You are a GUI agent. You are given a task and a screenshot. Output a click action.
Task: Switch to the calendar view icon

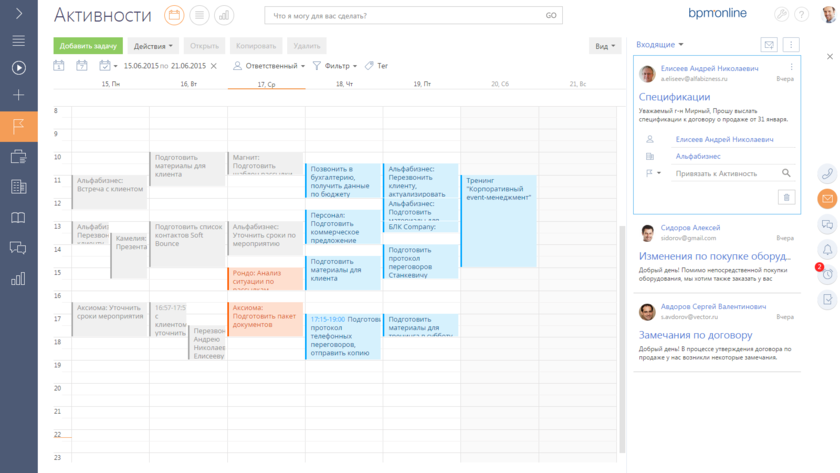click(x=174, y=16)
